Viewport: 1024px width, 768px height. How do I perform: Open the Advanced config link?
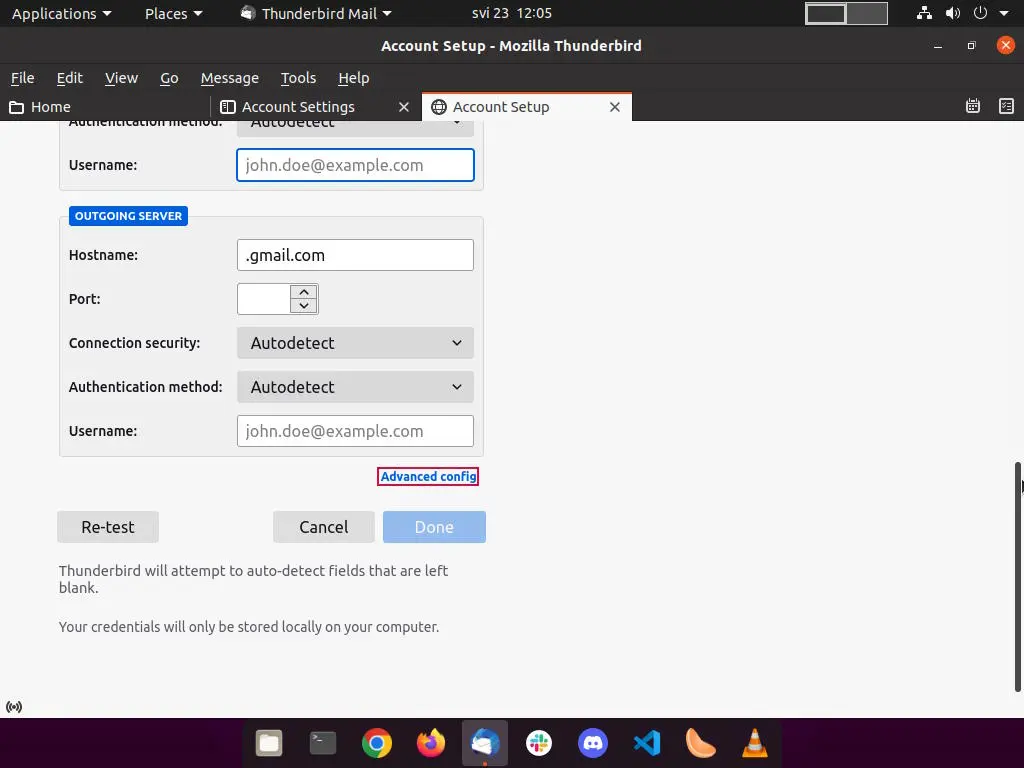coord(428,476)
